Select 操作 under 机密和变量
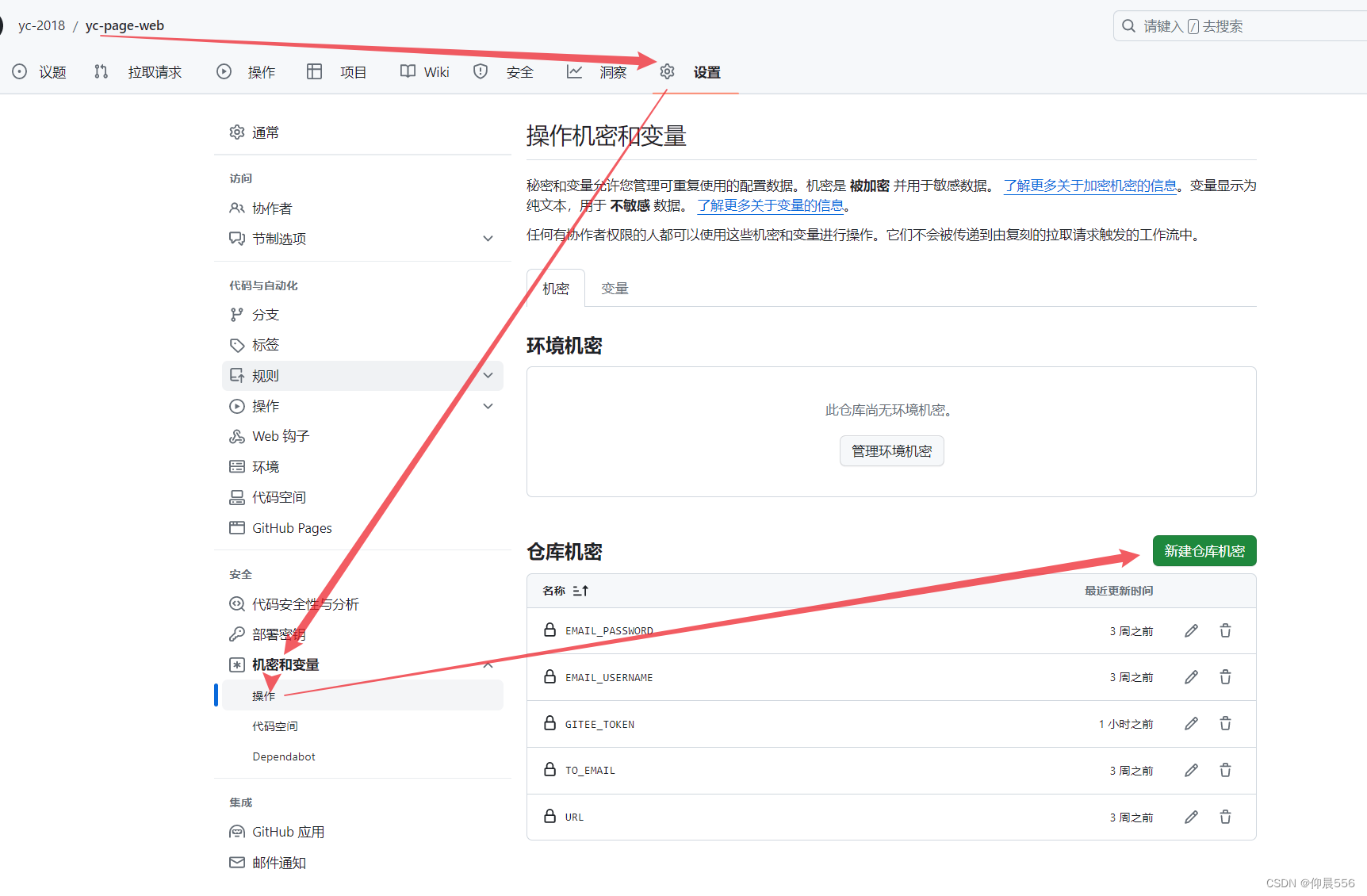Viewport: 1367px width, 896px height. coord(362,695)
